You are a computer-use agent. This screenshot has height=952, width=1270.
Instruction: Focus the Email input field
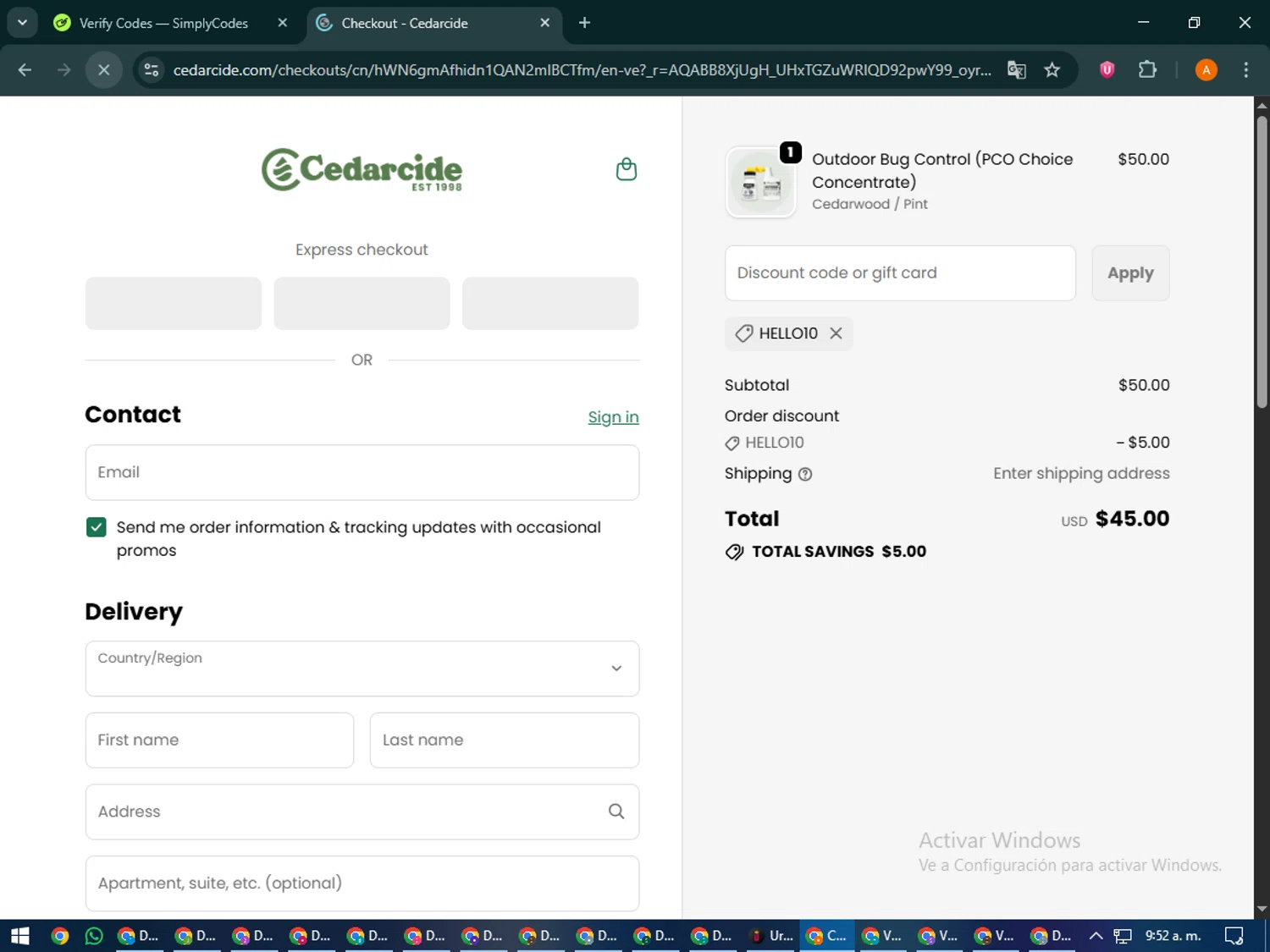[x=362, y=472]
